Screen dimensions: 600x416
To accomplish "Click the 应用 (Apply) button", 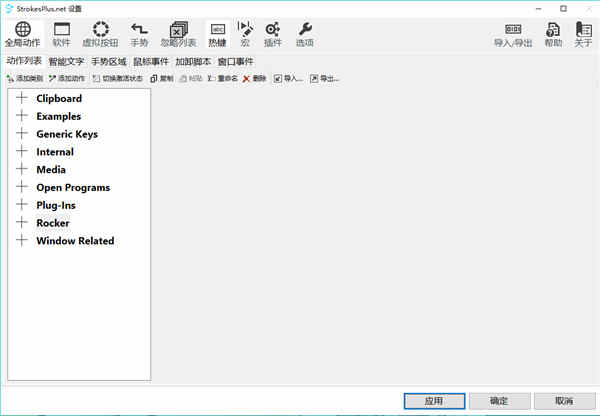I will [434, 401].
